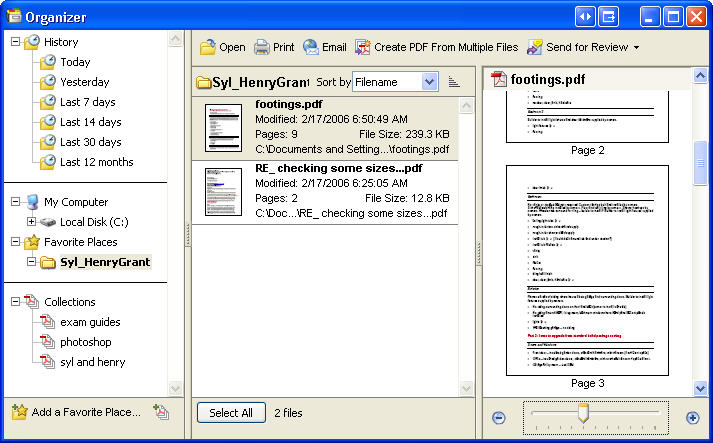Click the Open folder icon in toolbar

(208, 47)
